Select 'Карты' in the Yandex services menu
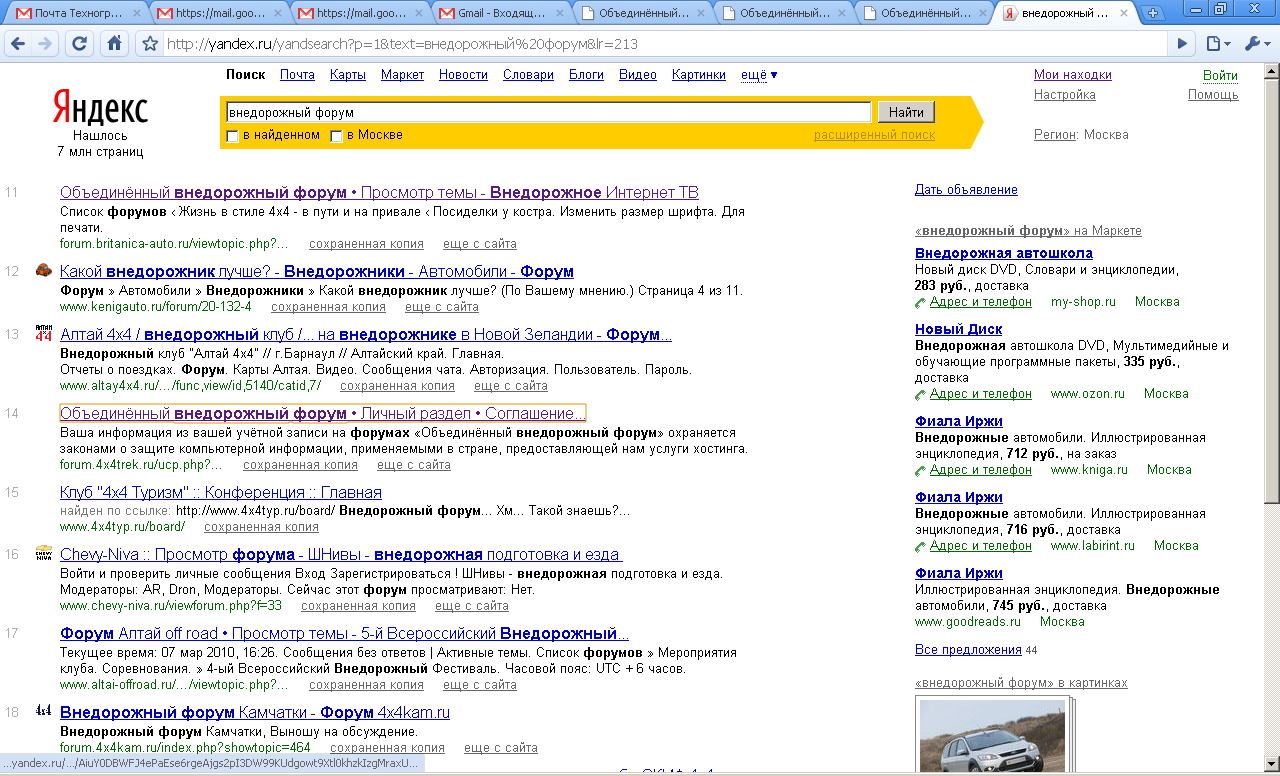 [x=347, y=75]
